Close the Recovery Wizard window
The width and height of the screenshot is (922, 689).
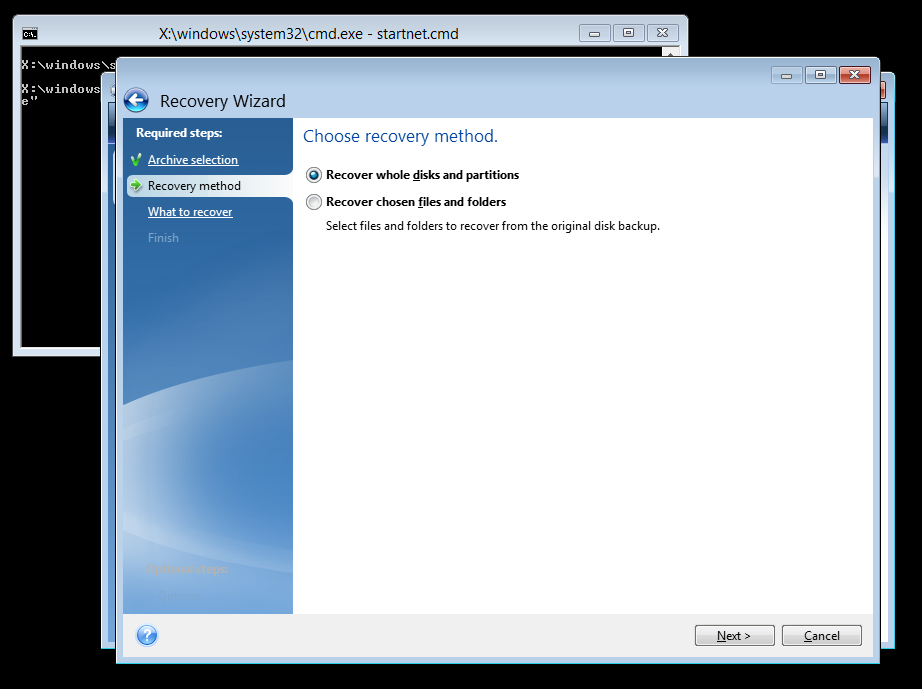tap(854, 75)
